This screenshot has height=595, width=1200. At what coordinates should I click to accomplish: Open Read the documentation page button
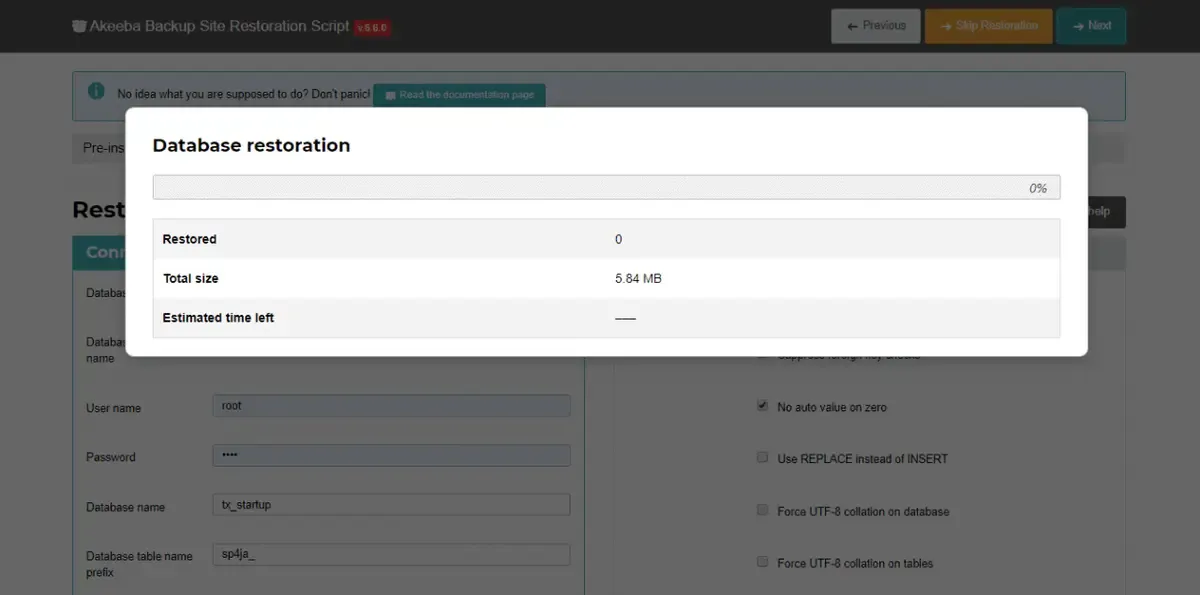coord(459,95)
